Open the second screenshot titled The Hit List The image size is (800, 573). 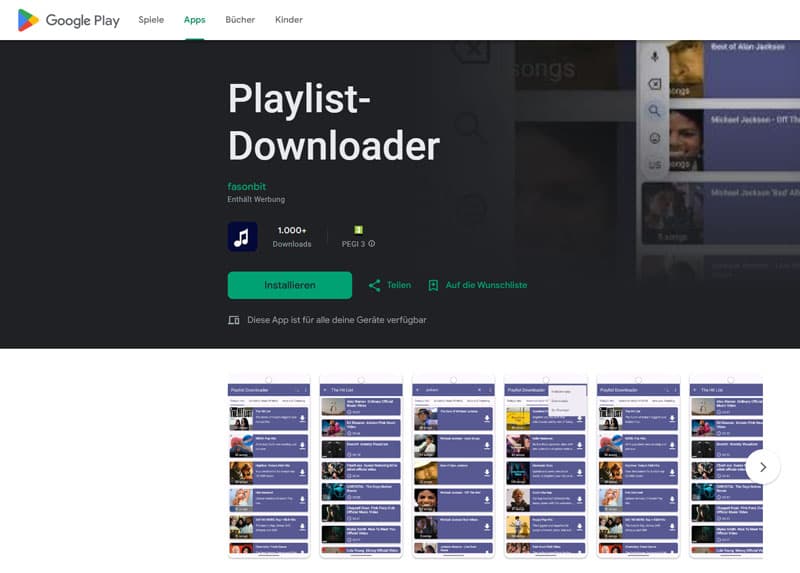tap(361, 467)
